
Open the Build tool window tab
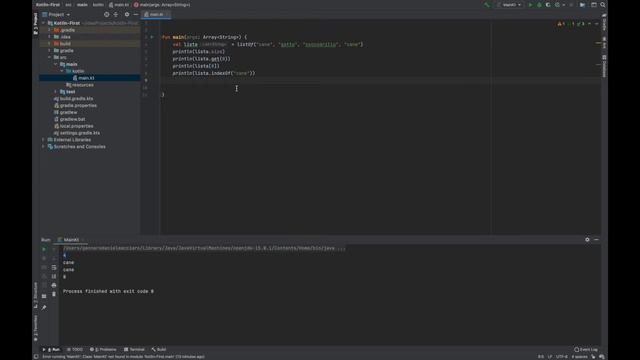coord(159,349)
